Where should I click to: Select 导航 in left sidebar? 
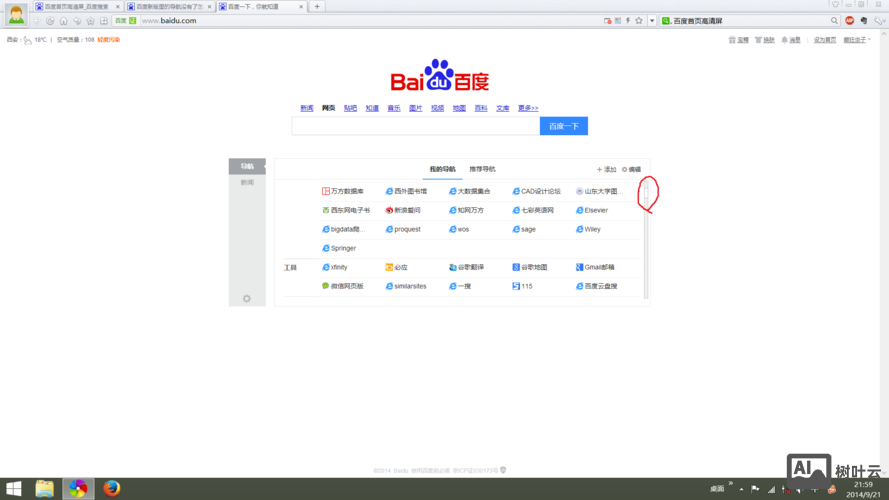coord(247,166)
